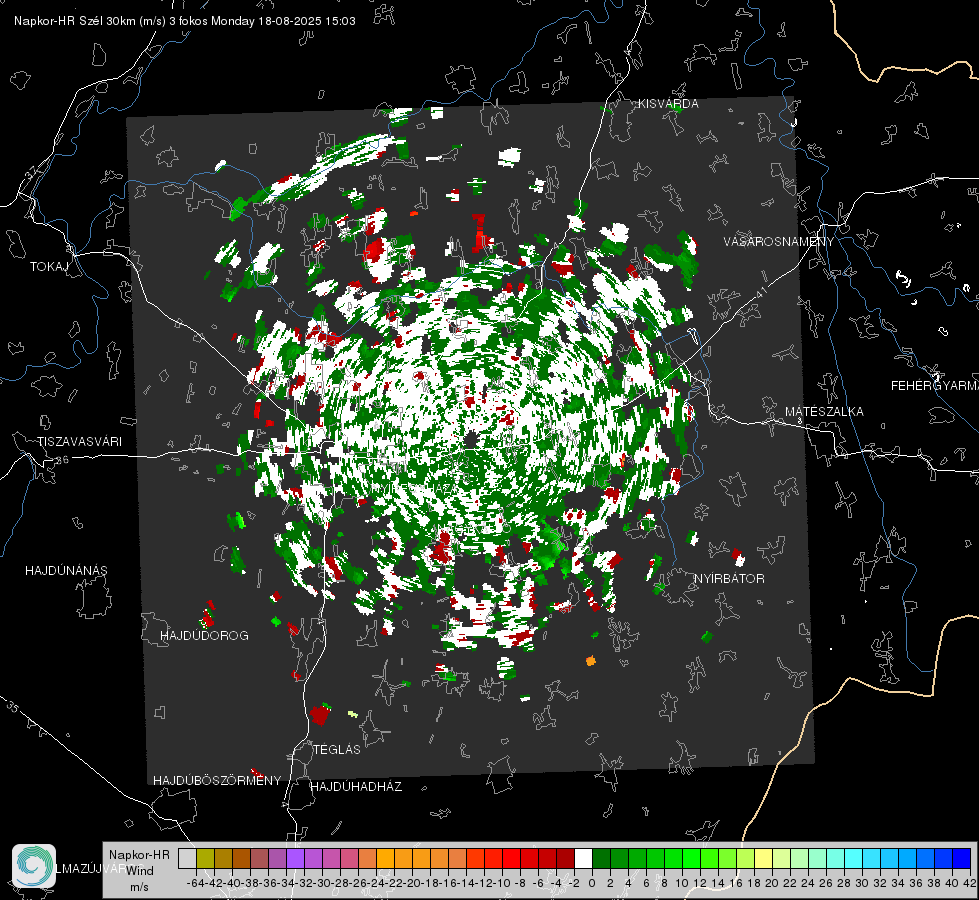Click the 20 legend value
This screenshot has height=900, width=979.
pyautogui.click(x=772, y=883)
